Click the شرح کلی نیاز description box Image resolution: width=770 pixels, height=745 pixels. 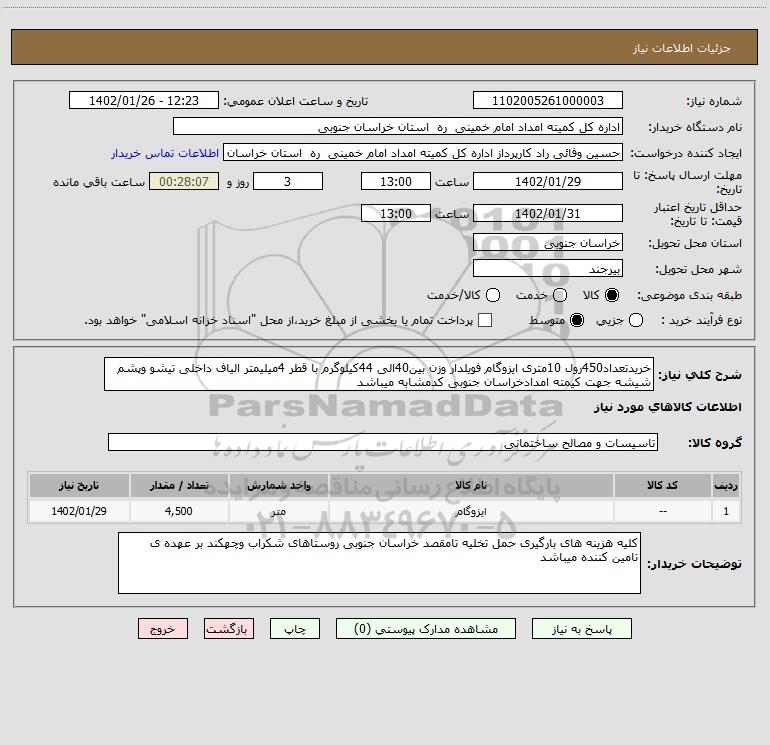point(379,374)
